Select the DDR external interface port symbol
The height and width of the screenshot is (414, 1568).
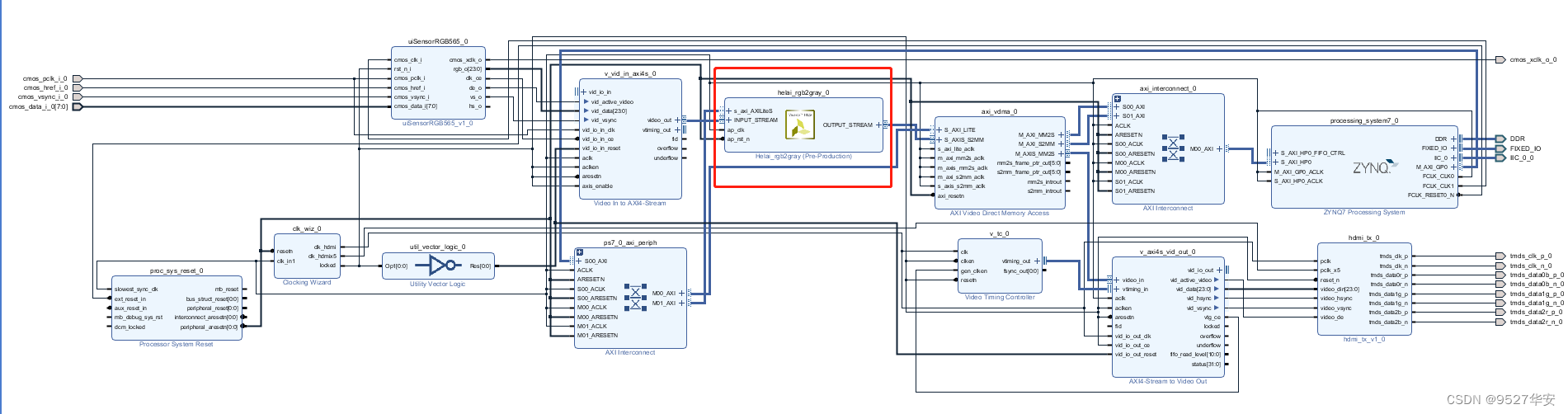pyautogui.click(x=1500, y=139)
